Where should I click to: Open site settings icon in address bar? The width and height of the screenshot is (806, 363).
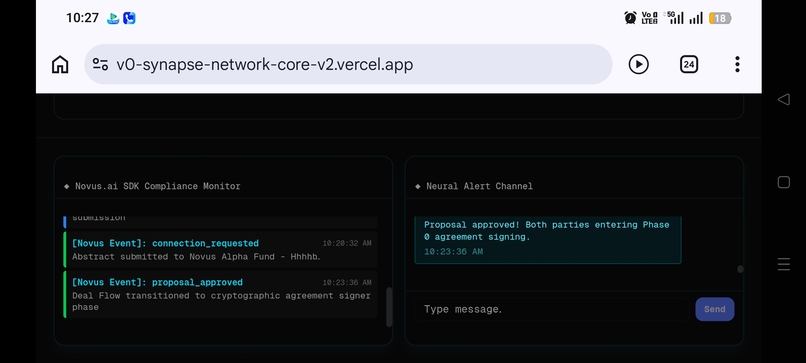pyautogui.click(x=100, y=64)
